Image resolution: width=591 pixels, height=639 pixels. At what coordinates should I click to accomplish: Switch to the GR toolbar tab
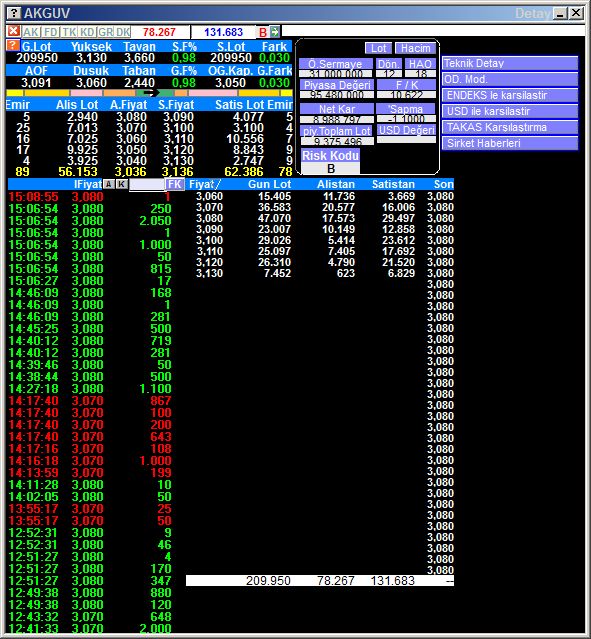tap(106, 32)
